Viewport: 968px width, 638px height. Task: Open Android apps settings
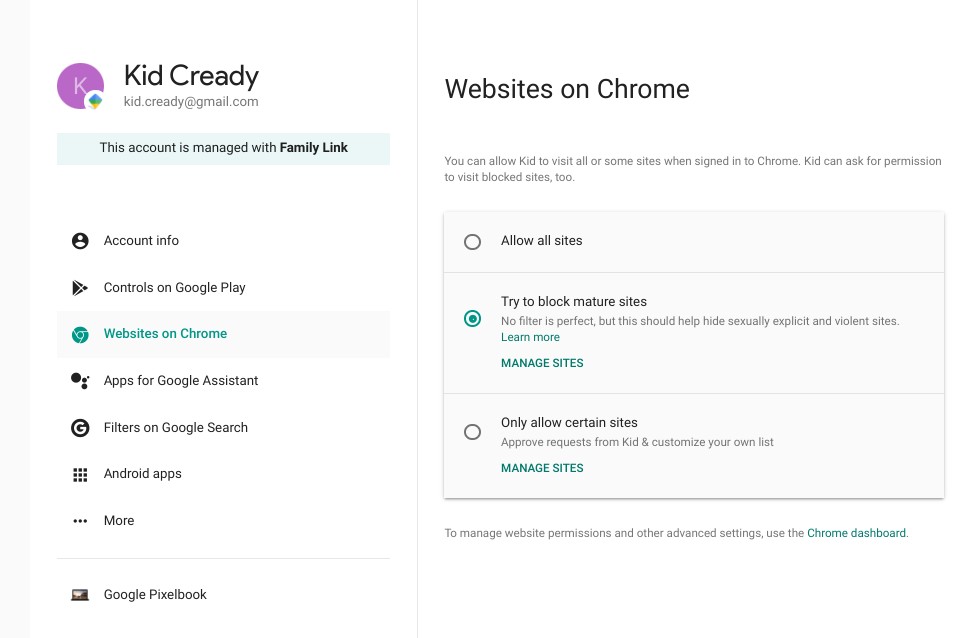pos(223,474)
